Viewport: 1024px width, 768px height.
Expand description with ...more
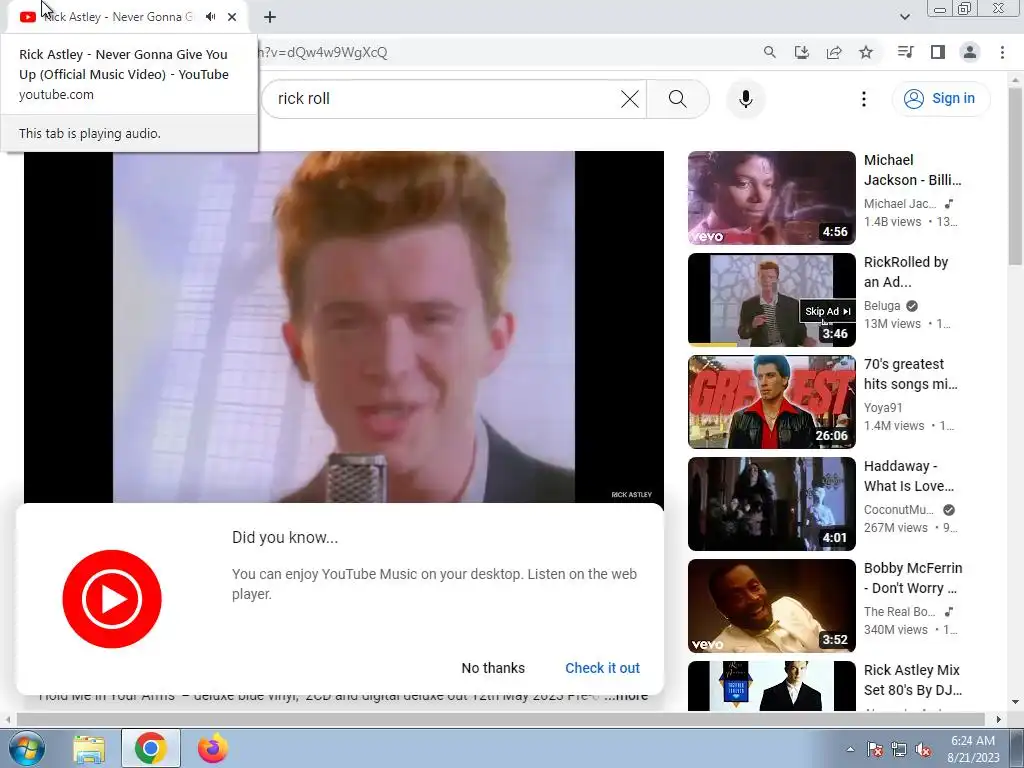[626, 696]
